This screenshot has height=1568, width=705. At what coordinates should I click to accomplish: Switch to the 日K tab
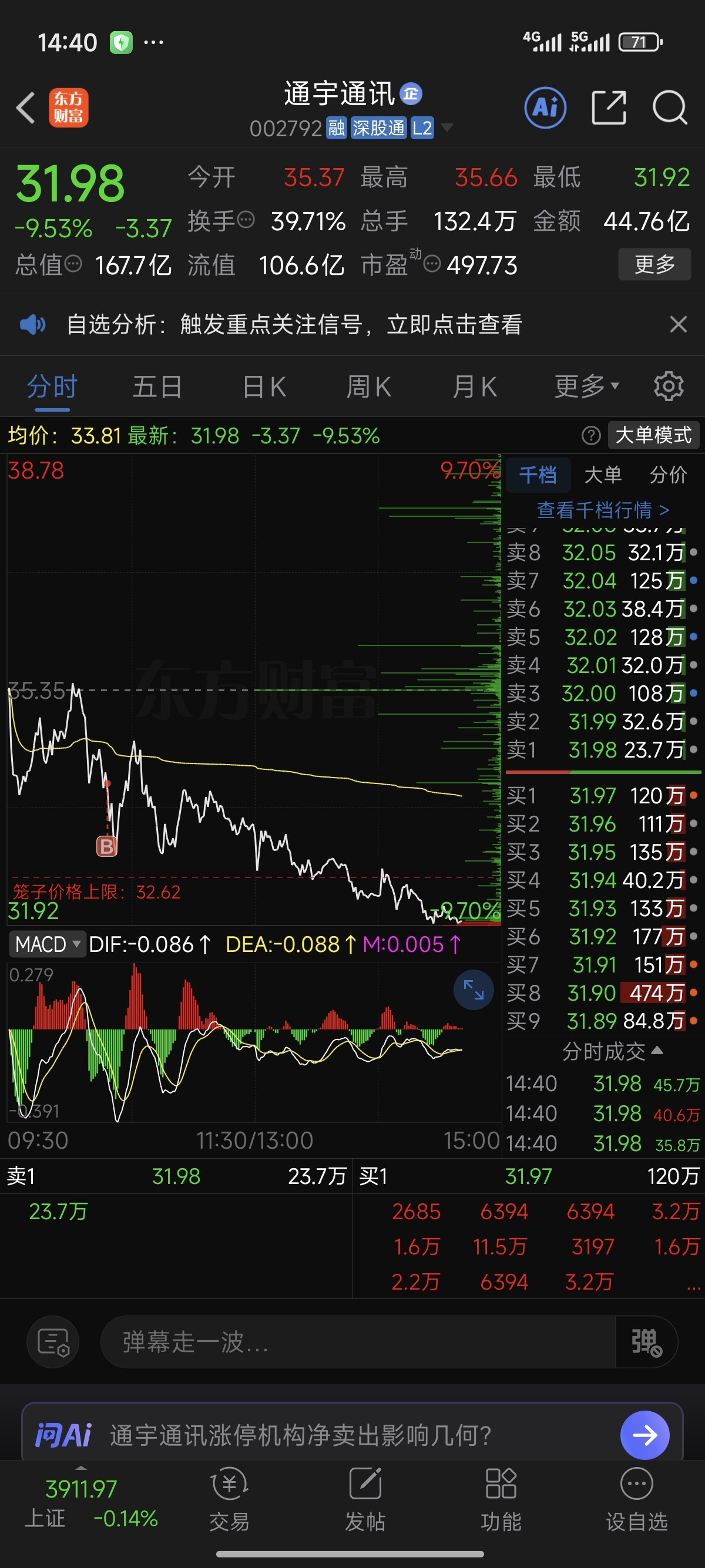(264, 387)
